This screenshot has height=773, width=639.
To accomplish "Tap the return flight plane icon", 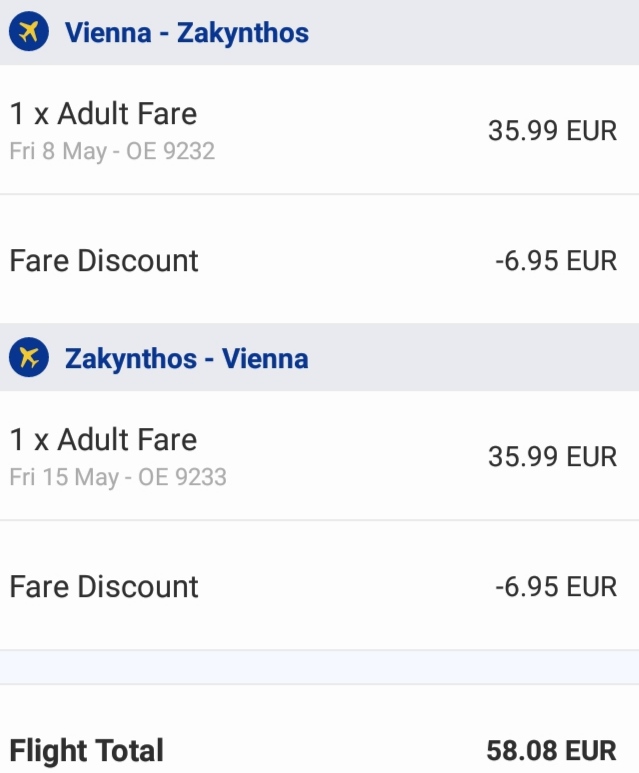I will (x=29, y=357).
